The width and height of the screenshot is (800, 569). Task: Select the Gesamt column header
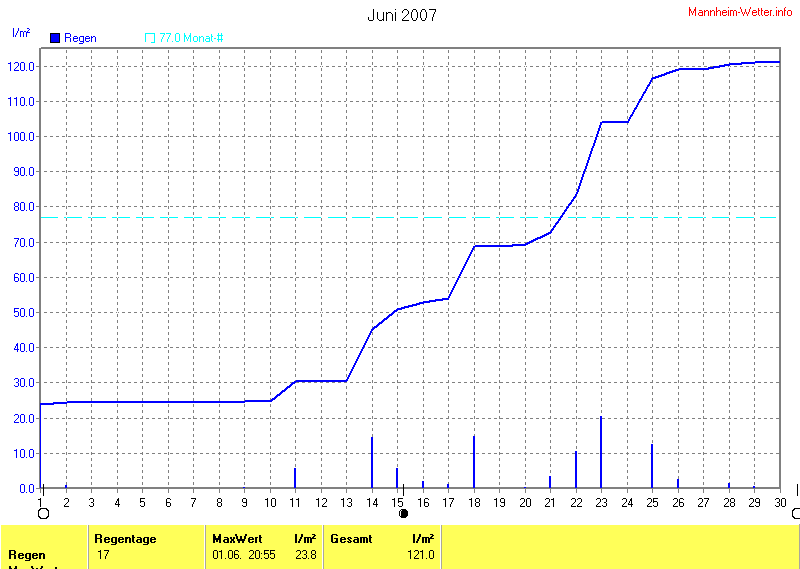(351, 539)
